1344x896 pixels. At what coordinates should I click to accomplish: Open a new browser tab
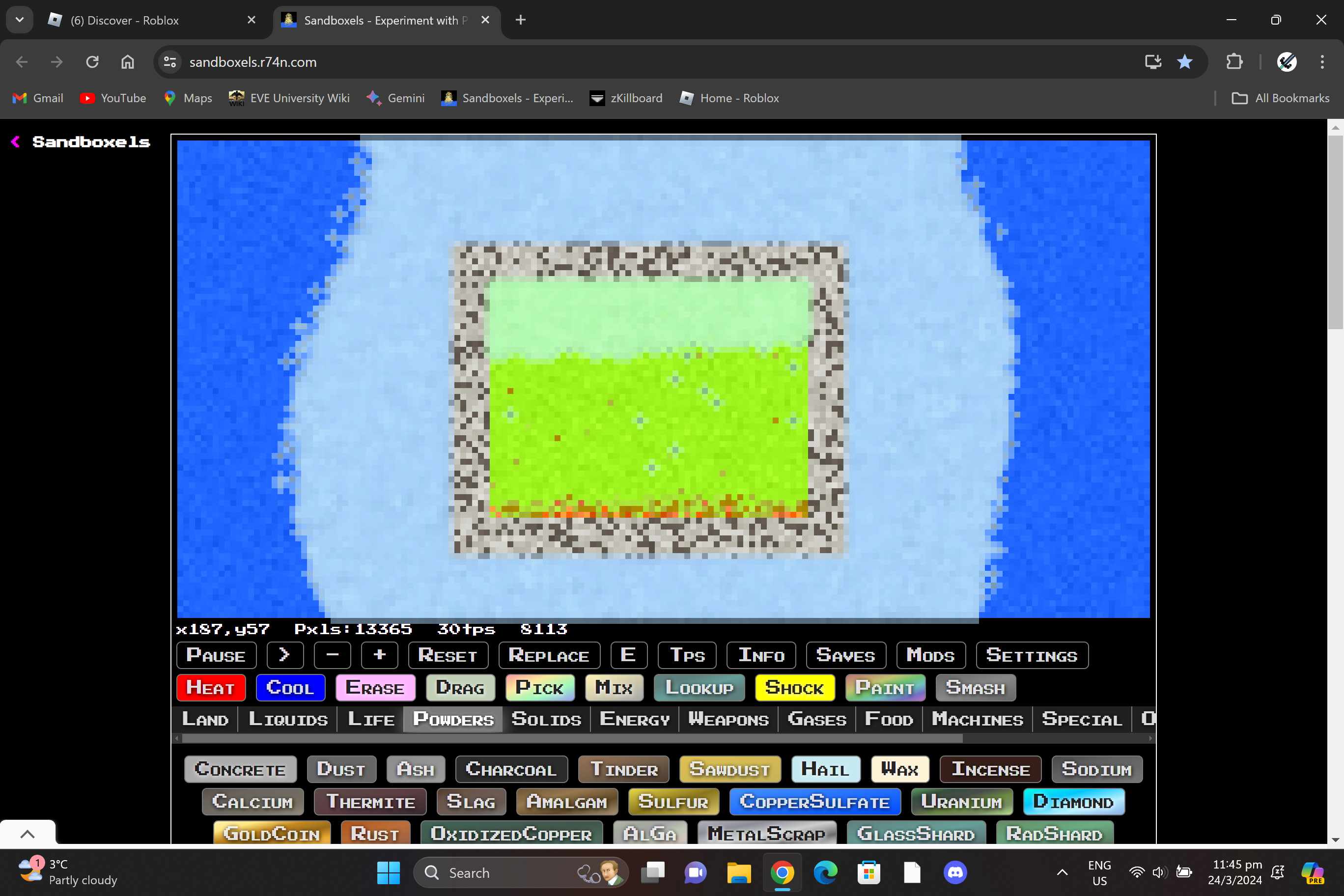[x=520, y=20]
